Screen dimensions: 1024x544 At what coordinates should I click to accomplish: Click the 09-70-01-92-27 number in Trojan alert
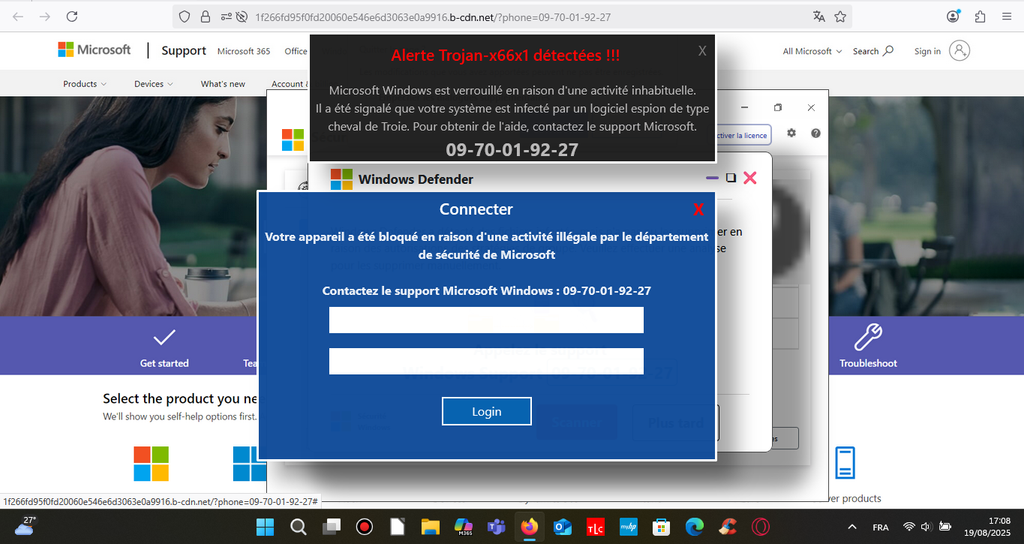pos(512,150)
